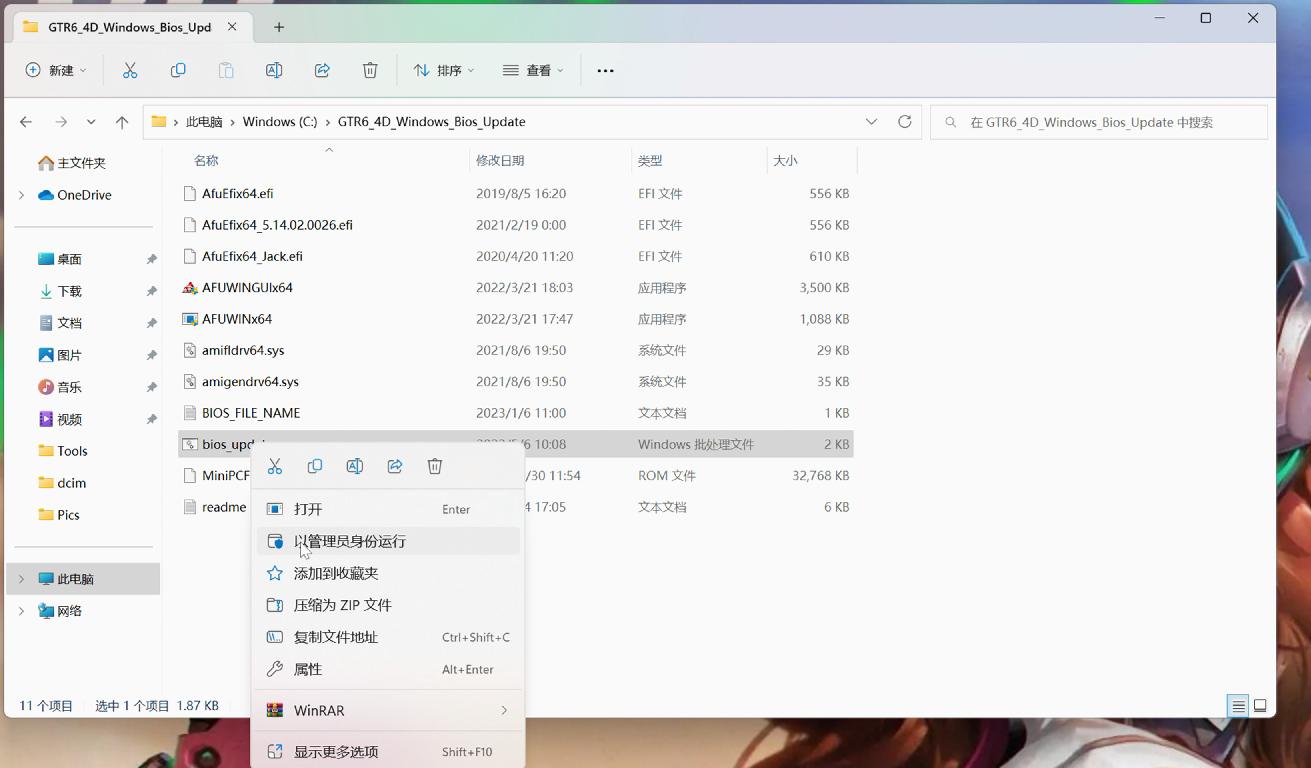Collapse 此电脑 in the sidebar
1311x768 pixels.
coord(19,578)
